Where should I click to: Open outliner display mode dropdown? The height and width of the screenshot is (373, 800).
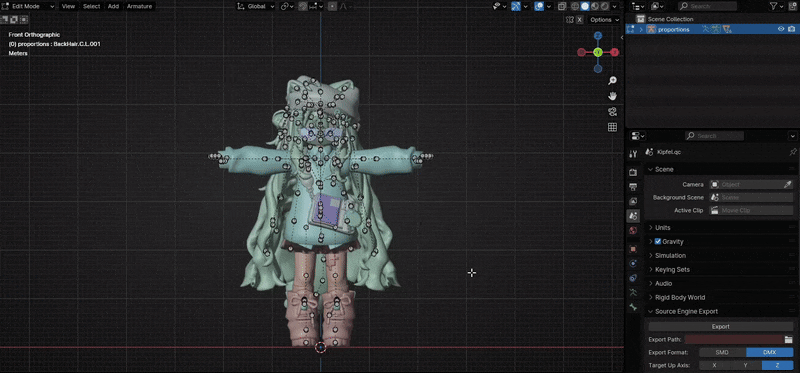(x=657, y=6)
